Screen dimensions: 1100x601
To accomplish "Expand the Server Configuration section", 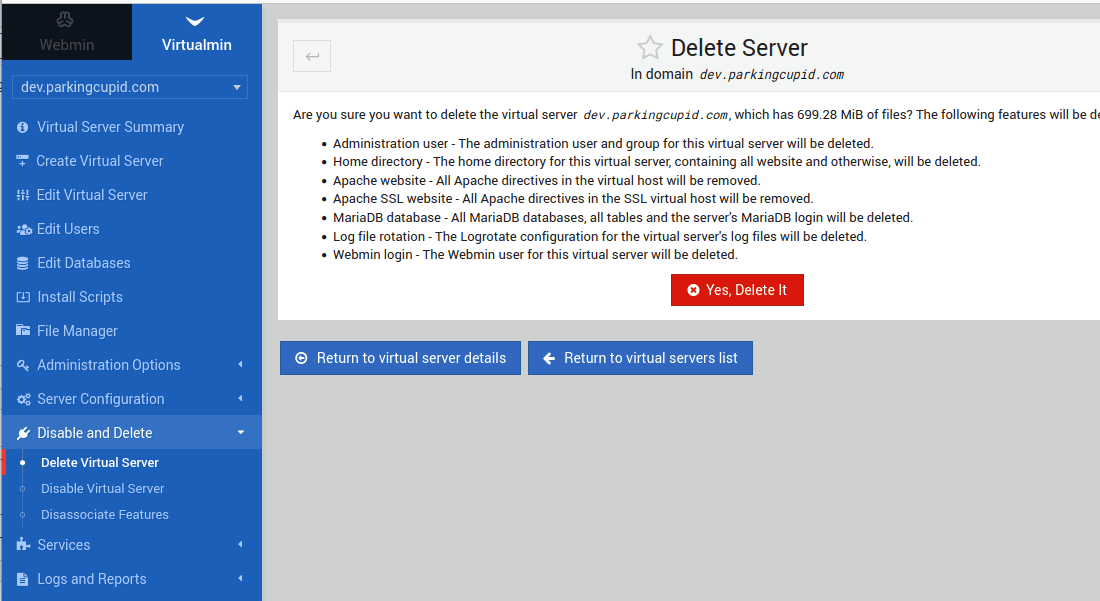I will tap(100, 399).
